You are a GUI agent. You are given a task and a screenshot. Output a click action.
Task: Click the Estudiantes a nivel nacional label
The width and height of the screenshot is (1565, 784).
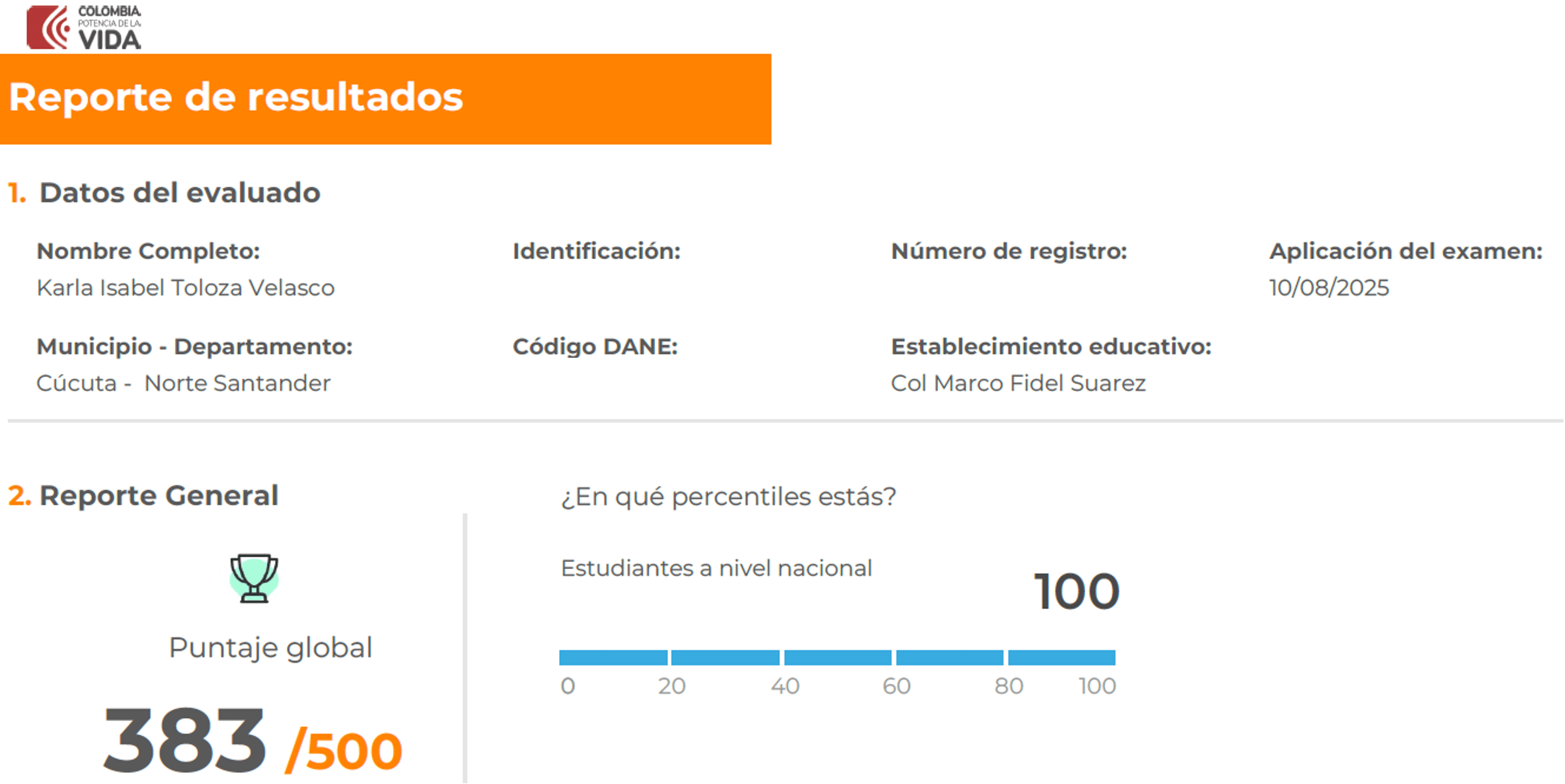[x=716, y=569]
